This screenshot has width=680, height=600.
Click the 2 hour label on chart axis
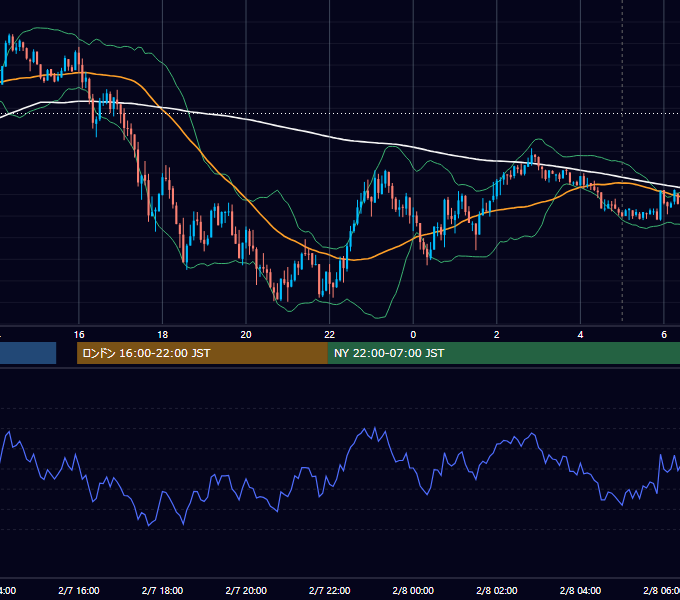(x=497, y=335)
